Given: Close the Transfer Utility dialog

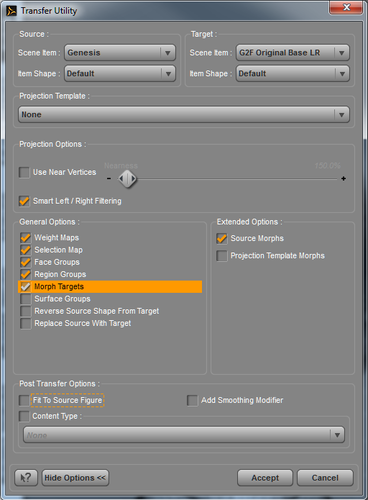Looking at the screenshot, I should pyautogui.click(x=346, y=7).
